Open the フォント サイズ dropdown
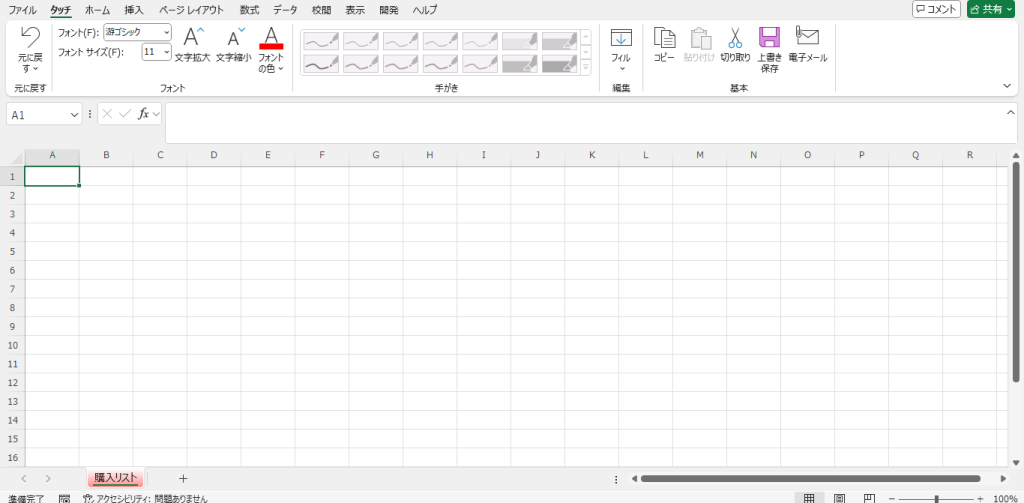This screenshot has width=1024, height=503. [x=166, y=52]
